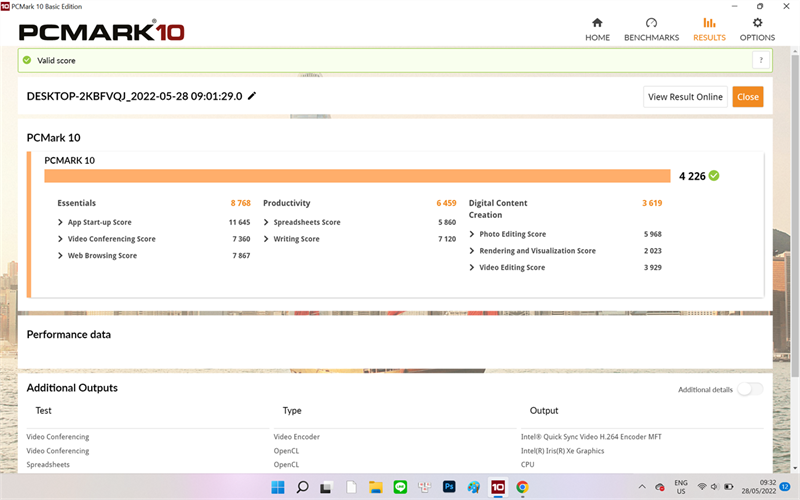Click the orange PCMark 10 score bar
Viewport: 800px width, 500px height.
point(357,176)
